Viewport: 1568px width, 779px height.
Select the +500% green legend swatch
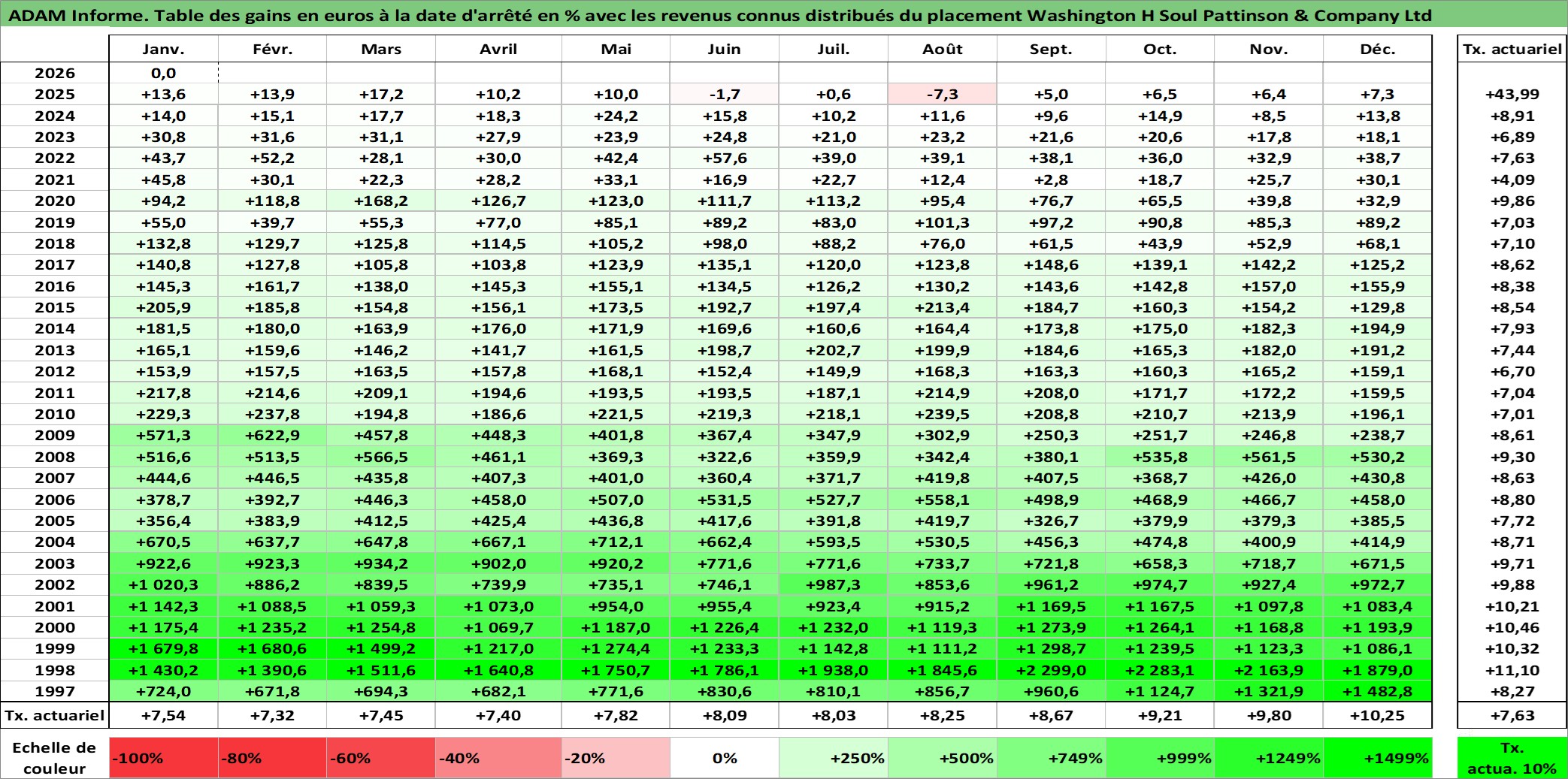tap(943, 758)
